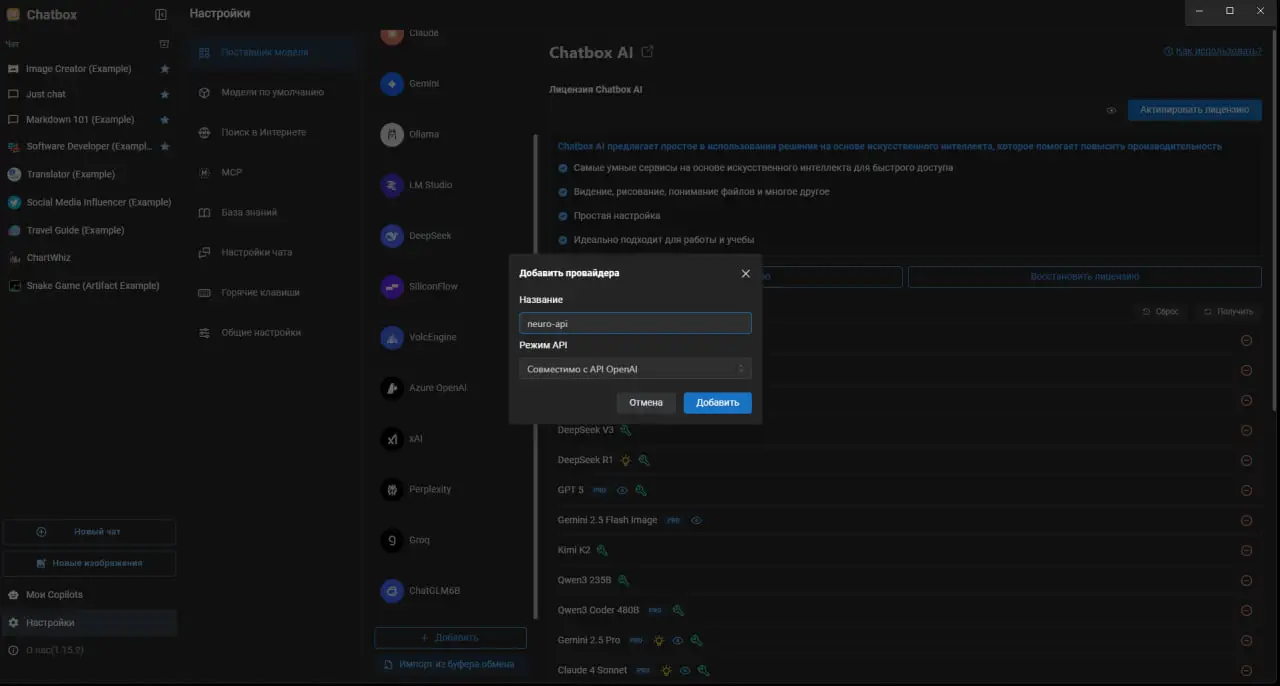Viewport: 1280px width, 686px height.
Task: Click the Отмена button
Action: click(x=646, y=403)
